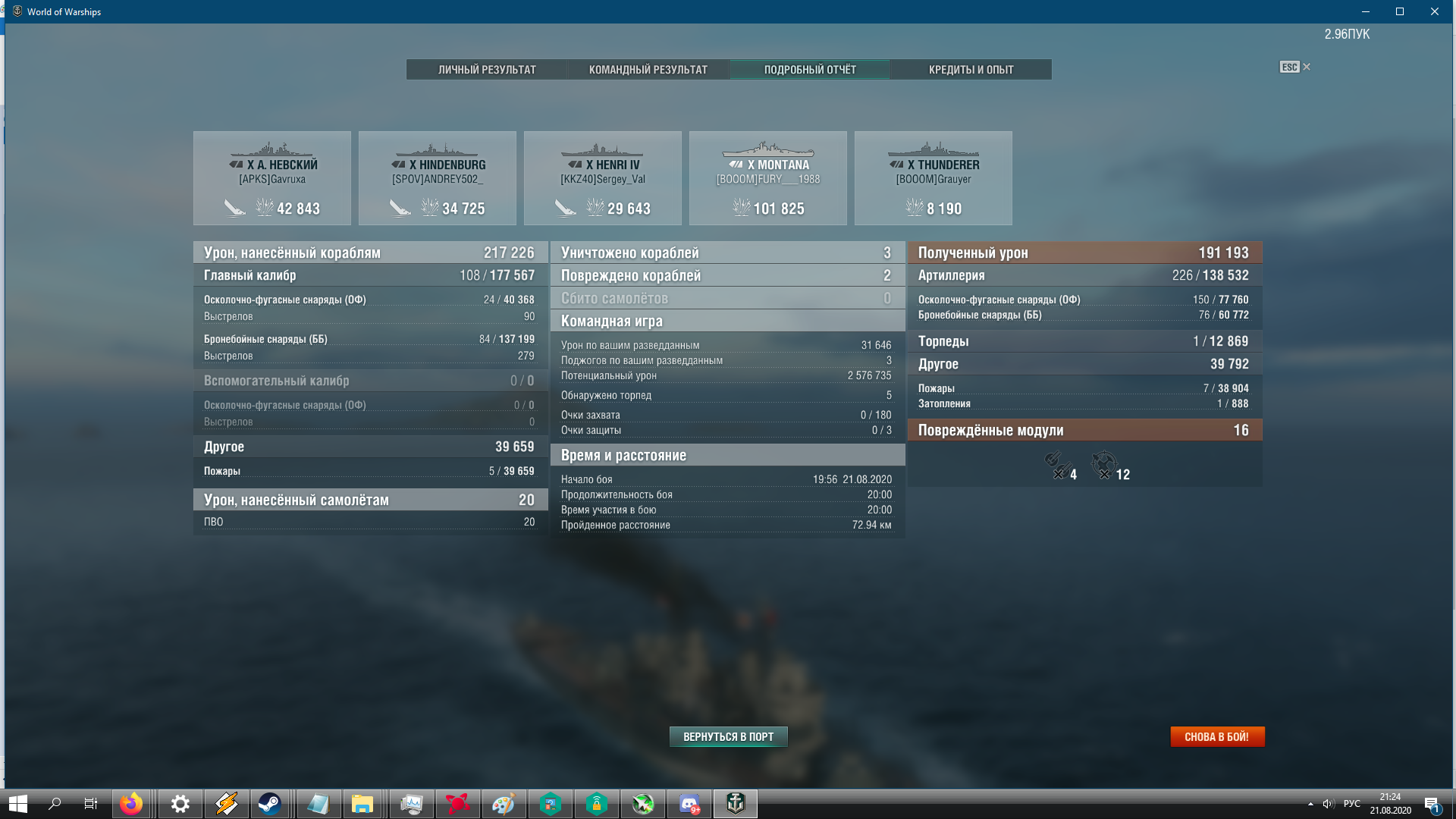The width and height of the screenshot is (1456, 819).
Task: Select the ПОДРОБНЫЙ ОТЧЁТ tab
Action: (x=810, y=70)
